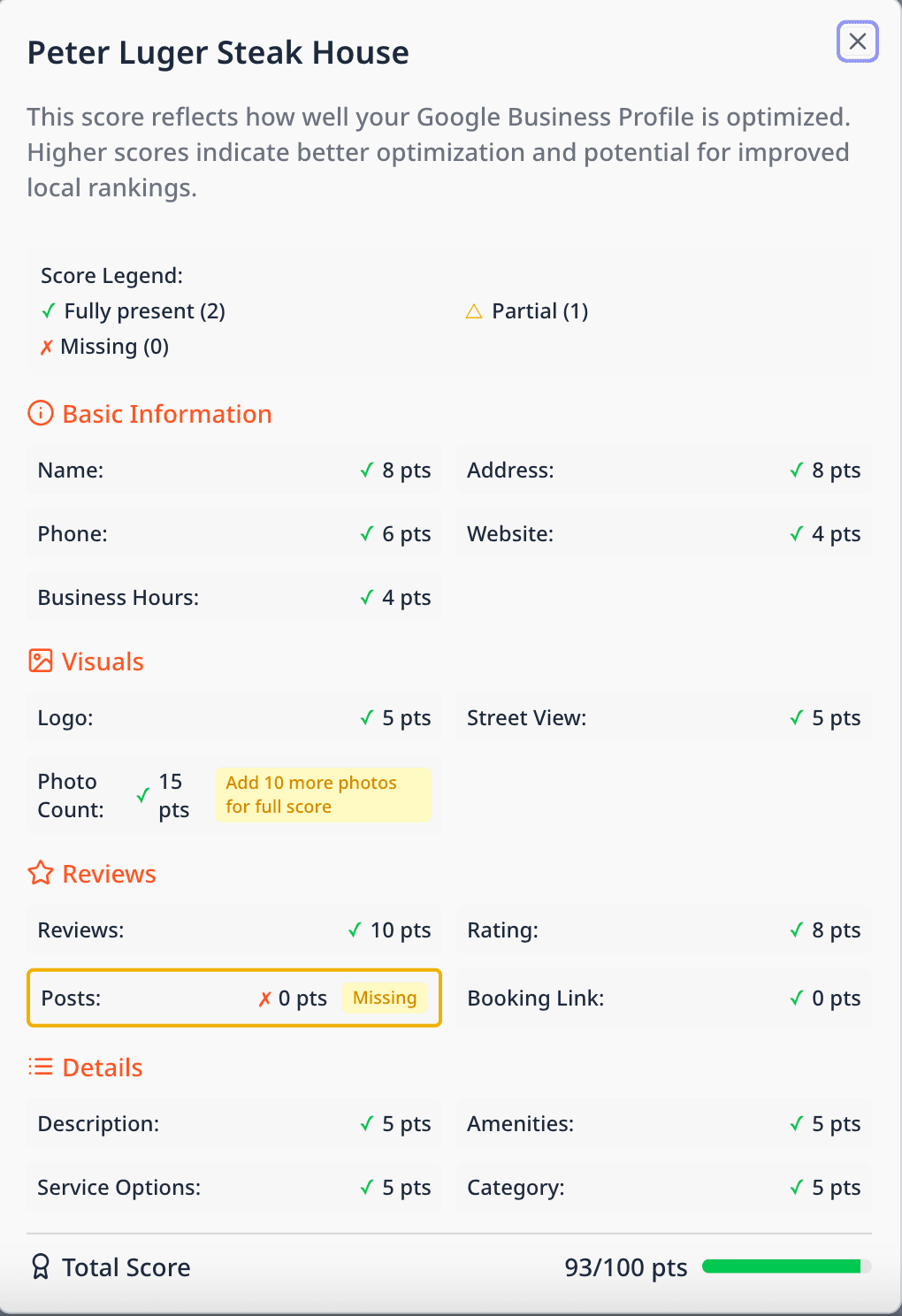Click the Basic Information info icon
This screenshot has width=902, height=1316.
point(41,413)
